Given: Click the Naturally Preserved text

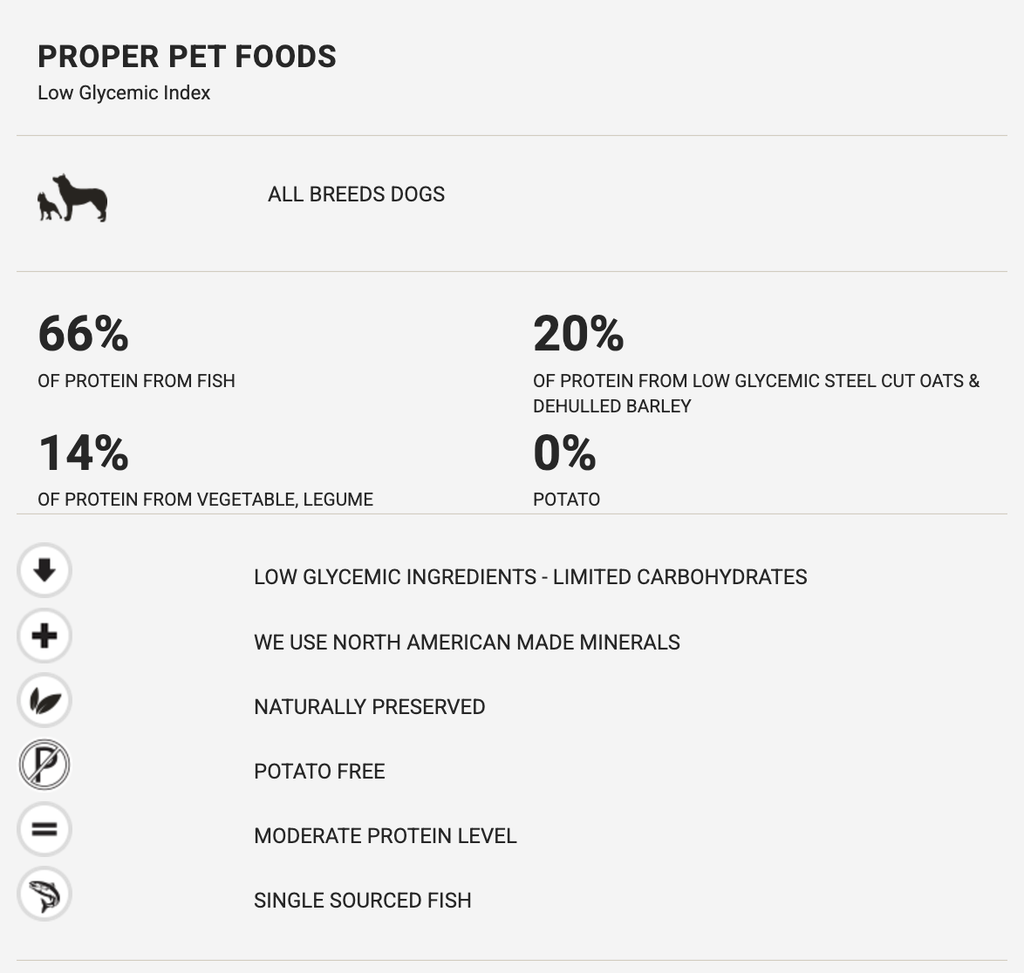Looking at the screenshot, I should [x=370, y=707].
